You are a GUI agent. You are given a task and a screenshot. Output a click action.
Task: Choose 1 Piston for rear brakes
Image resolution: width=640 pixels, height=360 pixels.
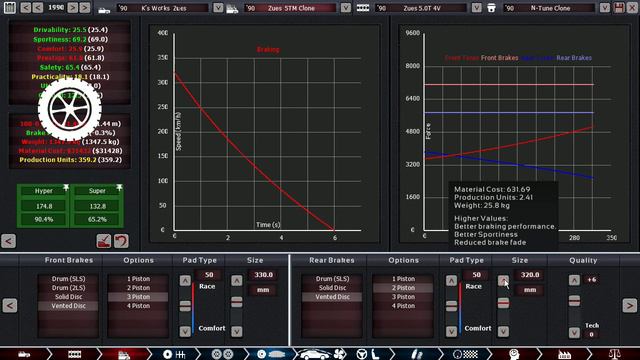coord(403,279)
